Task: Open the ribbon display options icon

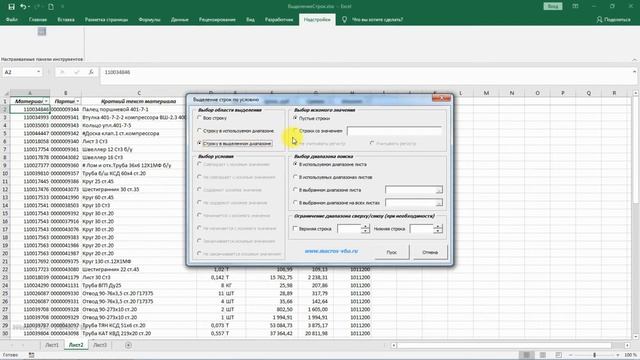Action: click(x=575, y=7)
